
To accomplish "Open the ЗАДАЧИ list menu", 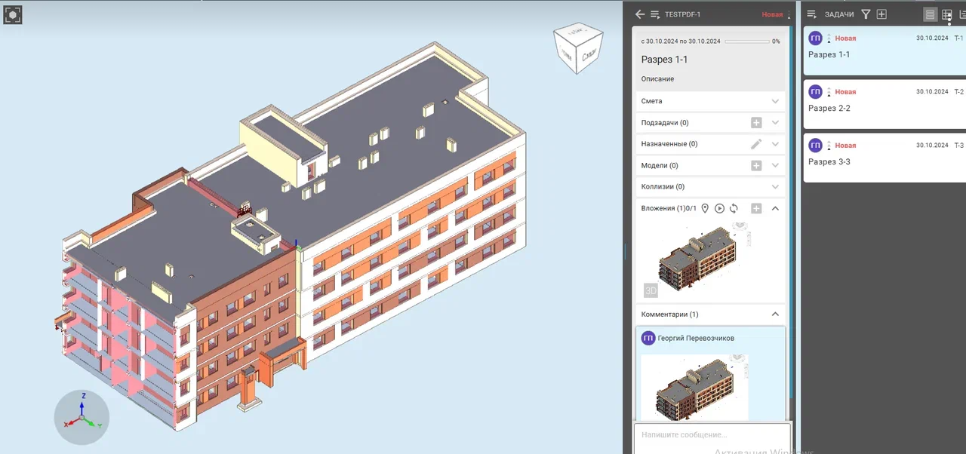I will pyautogui.click(x=812, y=14).
